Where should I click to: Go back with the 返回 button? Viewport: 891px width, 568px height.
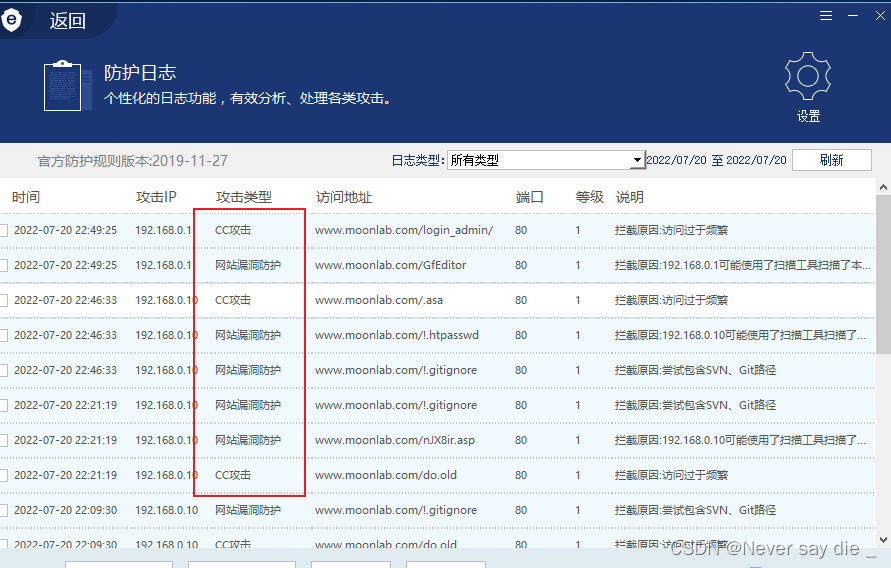coord(67,21)
